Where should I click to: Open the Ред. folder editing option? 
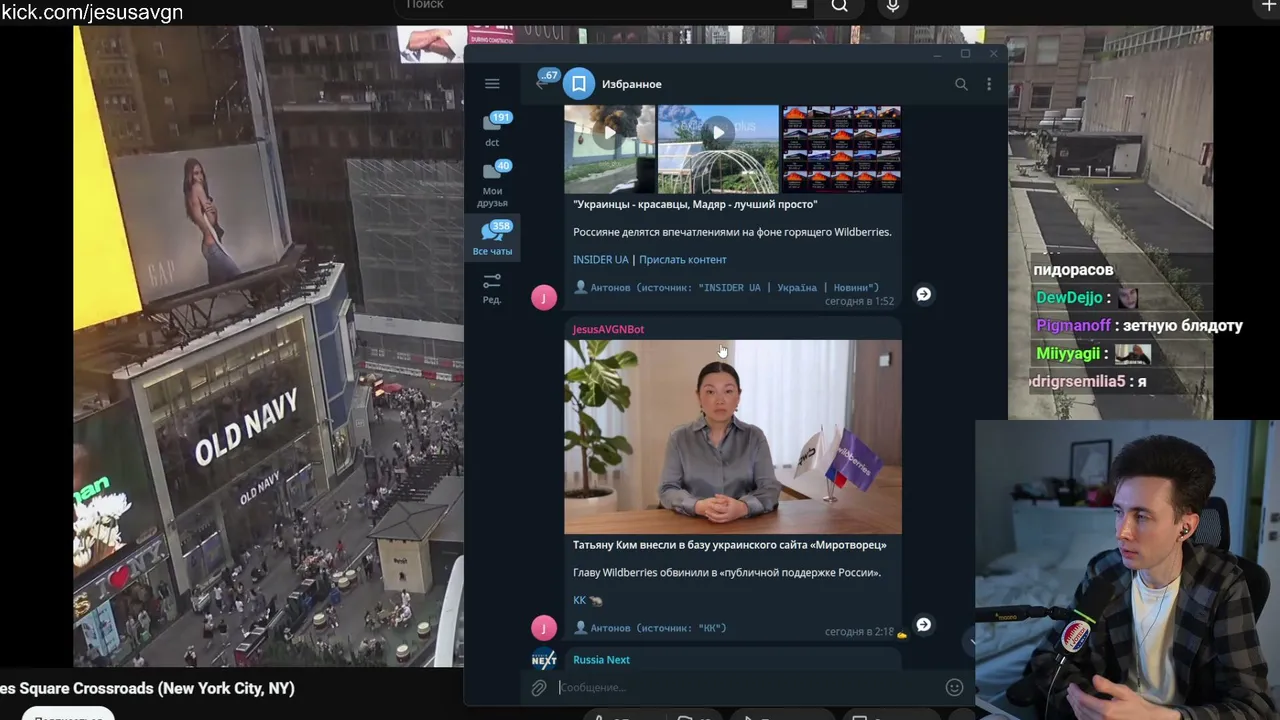click(492, 287)
